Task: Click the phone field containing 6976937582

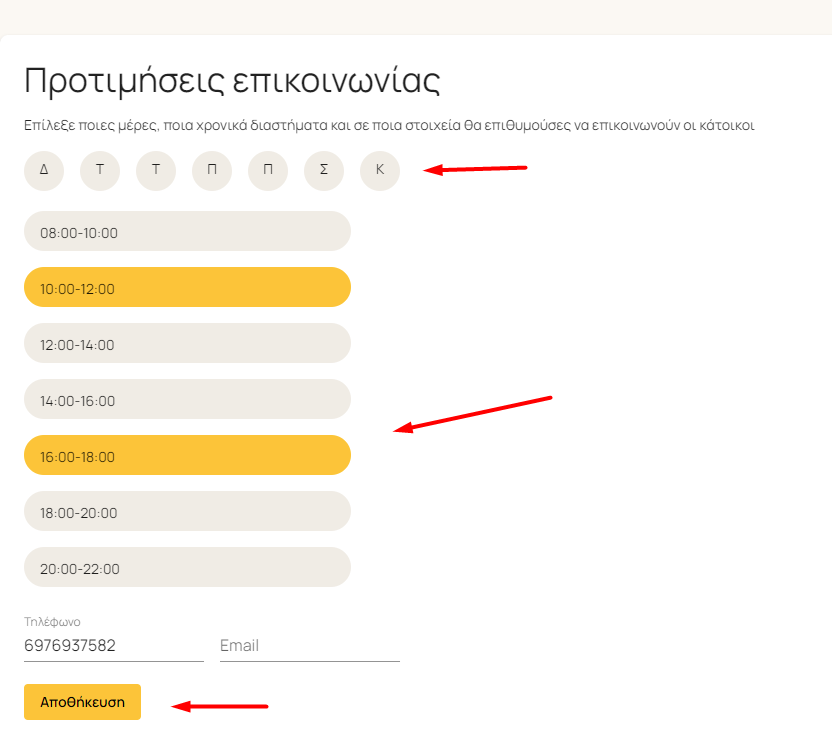Action: [114, 646]
